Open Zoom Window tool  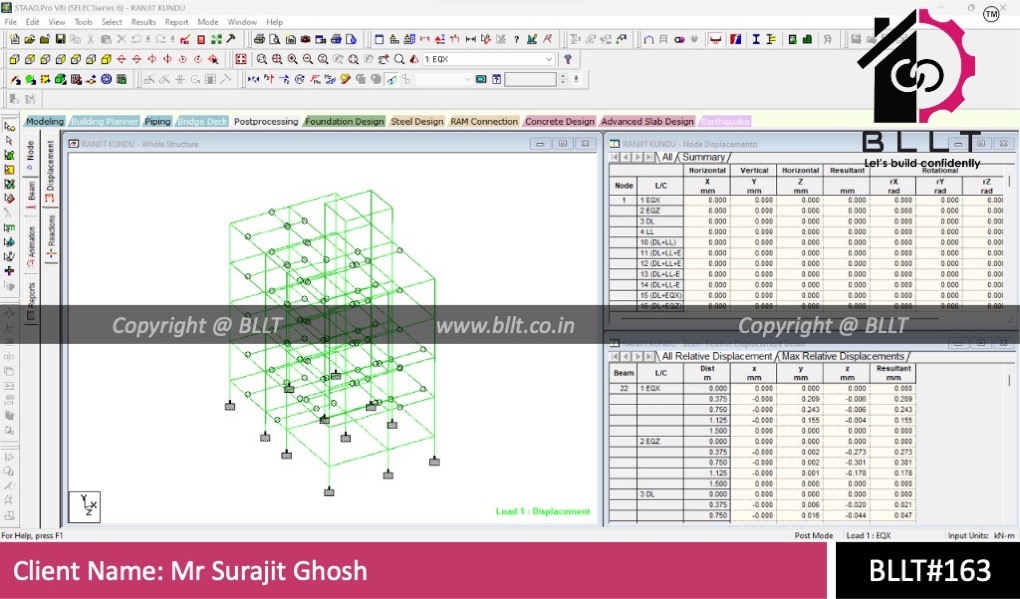point(262,59)
